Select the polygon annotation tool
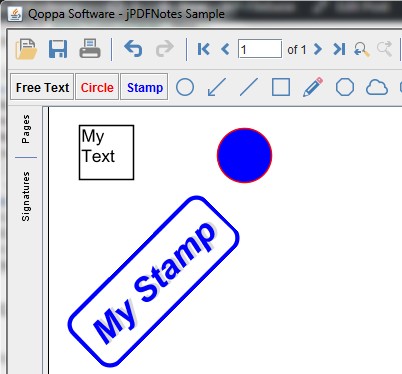This screenshot has height=374, width=402. point(345,87)
